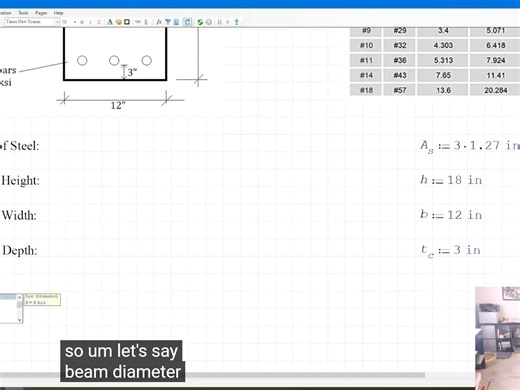Click the 4.303 table cell
This screenshot has height=390, width=520.
pyautogui.click(x=443, y=45)
